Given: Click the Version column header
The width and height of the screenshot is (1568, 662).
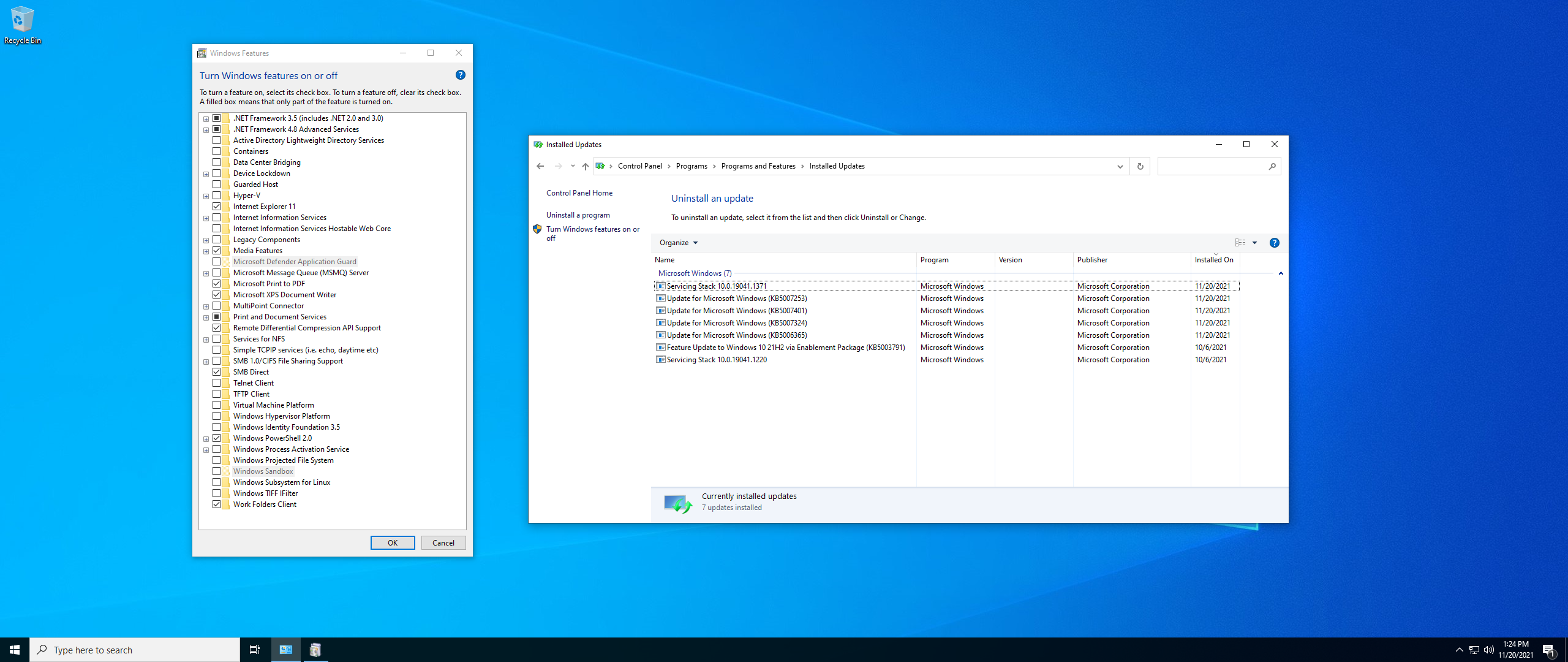Looking at the screenshot, I should (x=1034, y=260).
